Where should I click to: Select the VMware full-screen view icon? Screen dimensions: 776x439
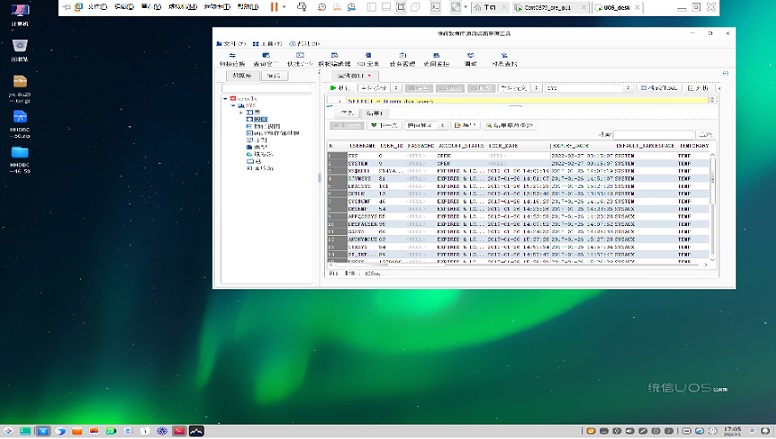pos(401,7)
